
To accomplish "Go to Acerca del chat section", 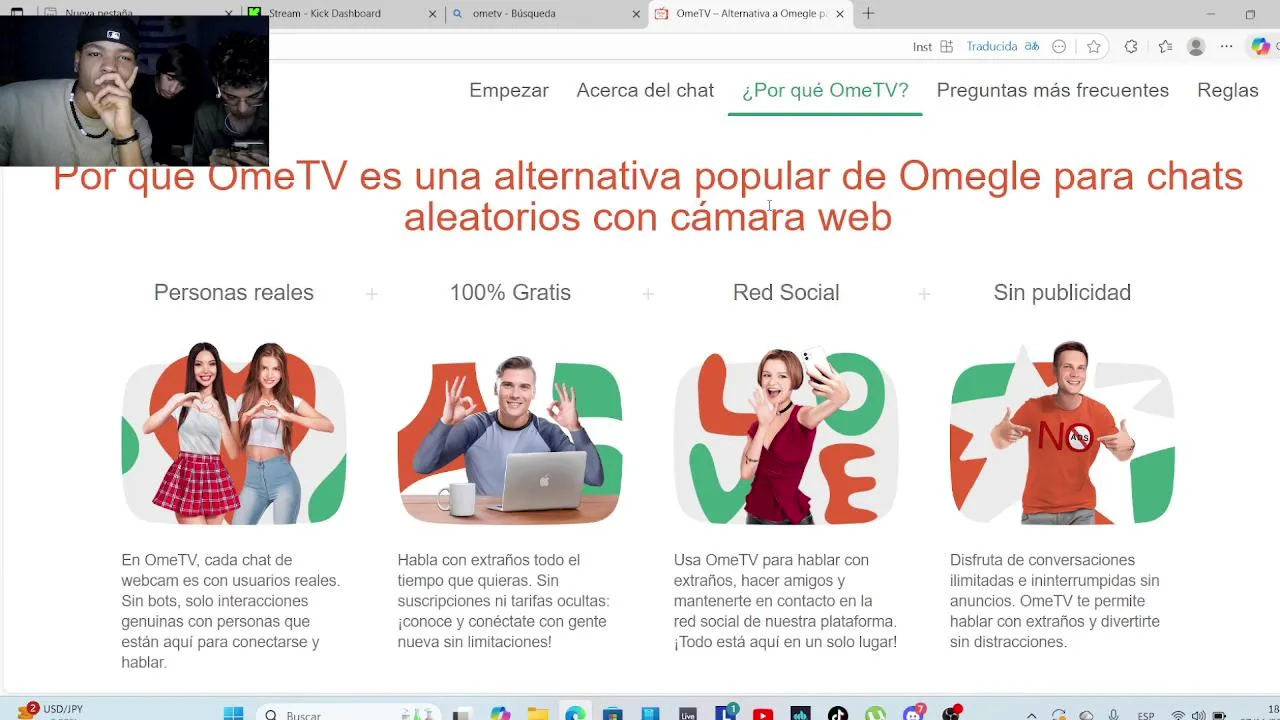I will click(x=645, y=90).
